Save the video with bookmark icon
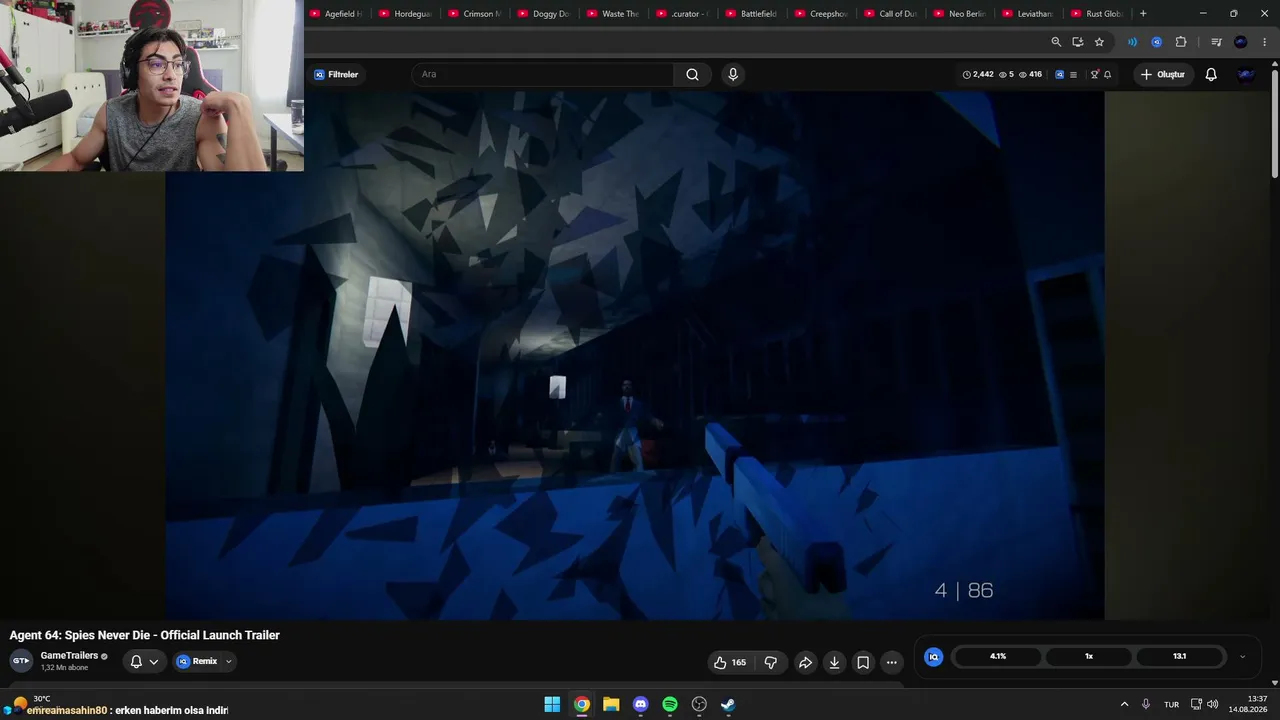The image size is (1280, 720). 863,662
